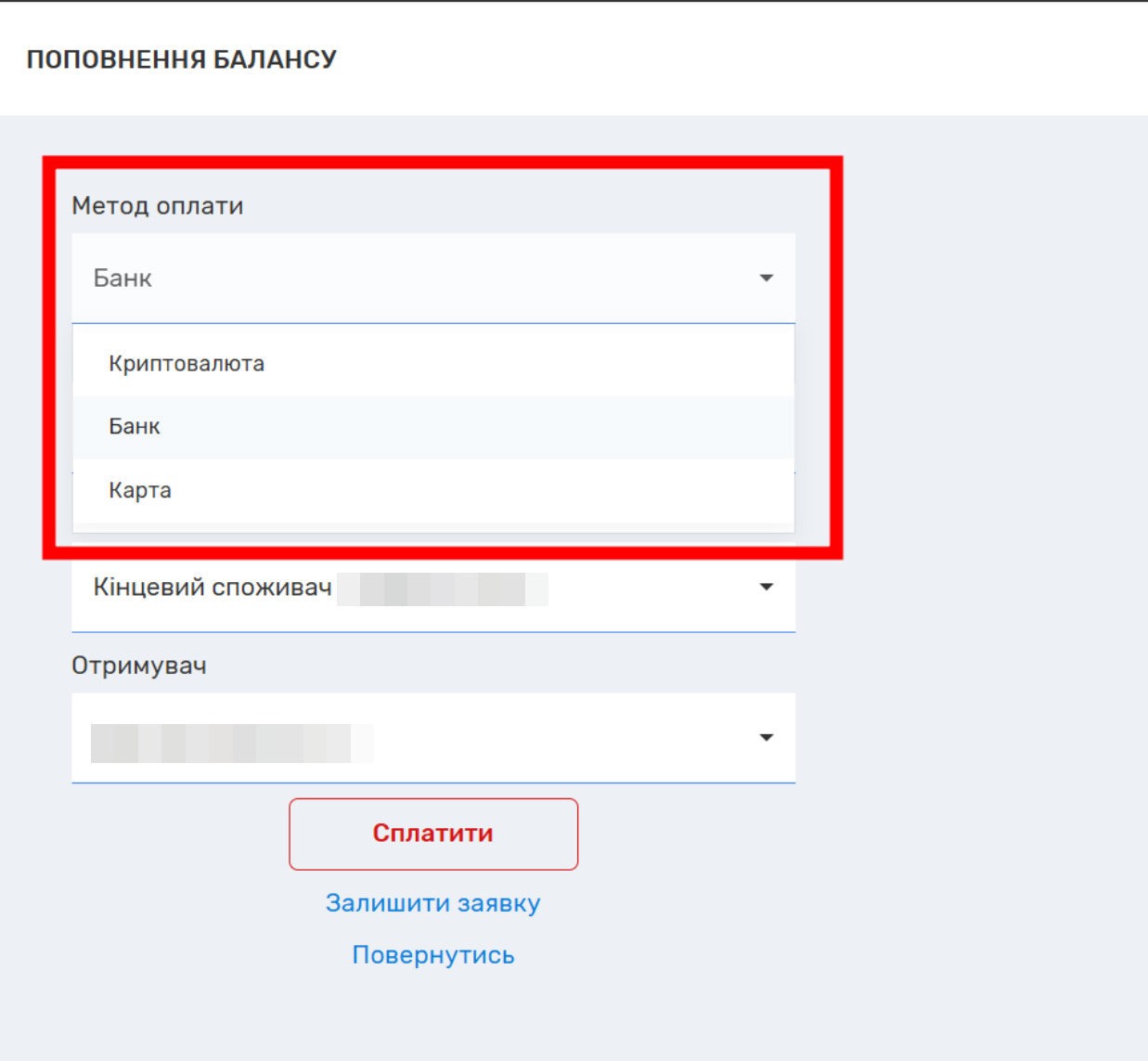The height and width of the screenshot is (1061, 1148).
Task: Click the arrow icon beside Кінцевий споживач
Action: (x=766, y=587)
